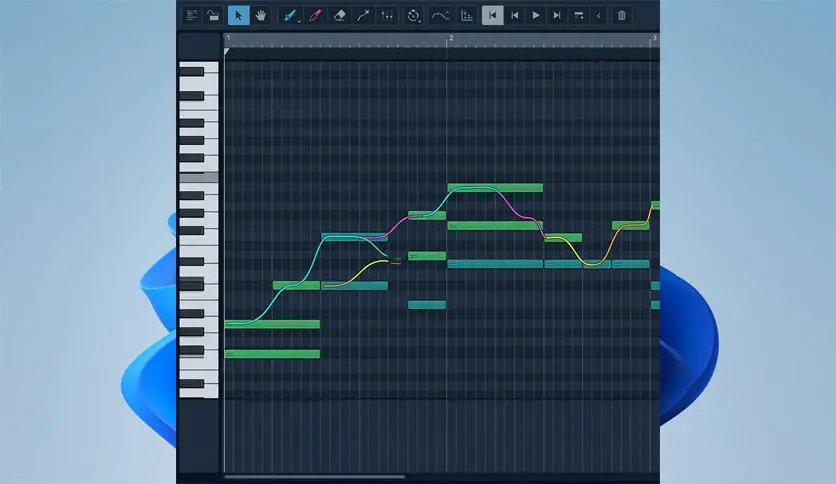Open the scatter graph parameters icon
The image size is (836, 484).
click(467, 15)
